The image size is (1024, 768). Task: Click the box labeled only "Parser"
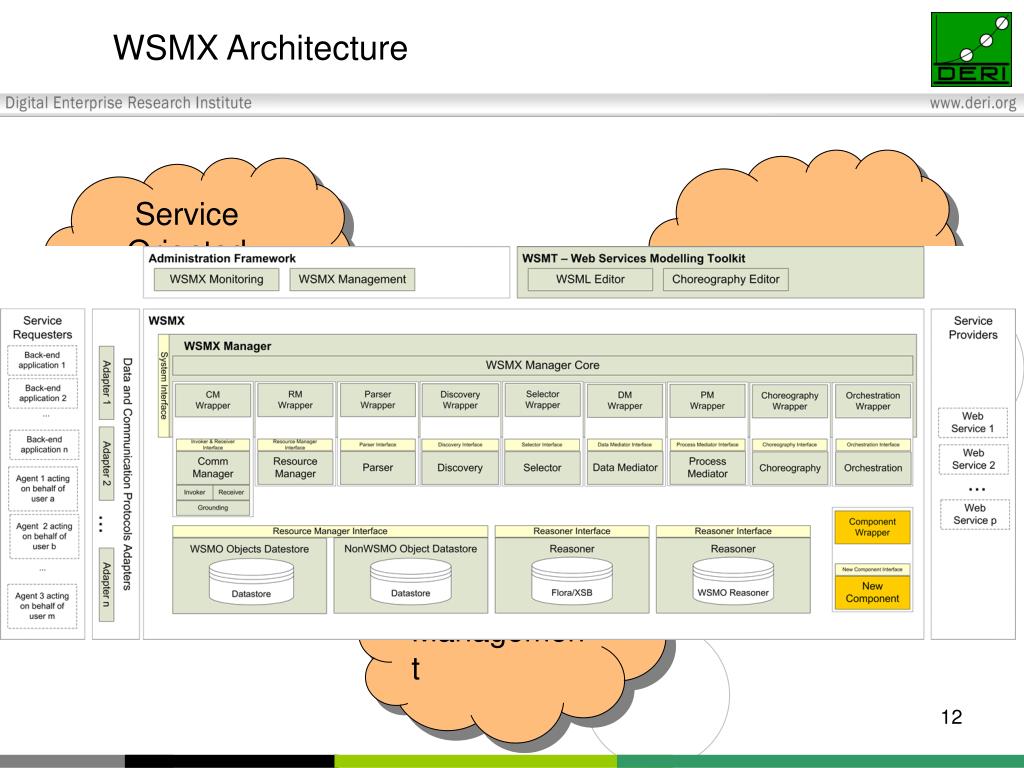377,468
